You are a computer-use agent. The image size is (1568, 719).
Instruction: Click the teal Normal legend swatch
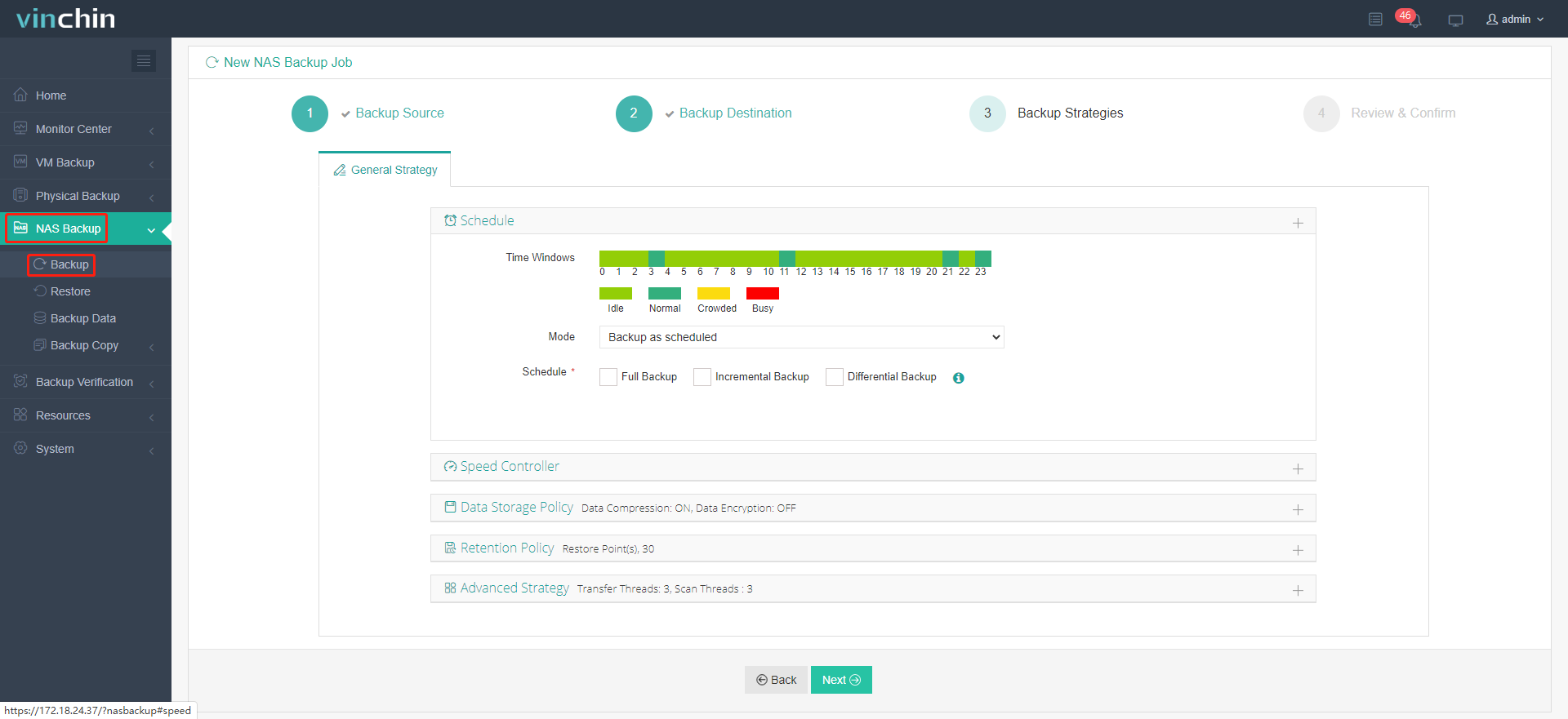[665, 293]
